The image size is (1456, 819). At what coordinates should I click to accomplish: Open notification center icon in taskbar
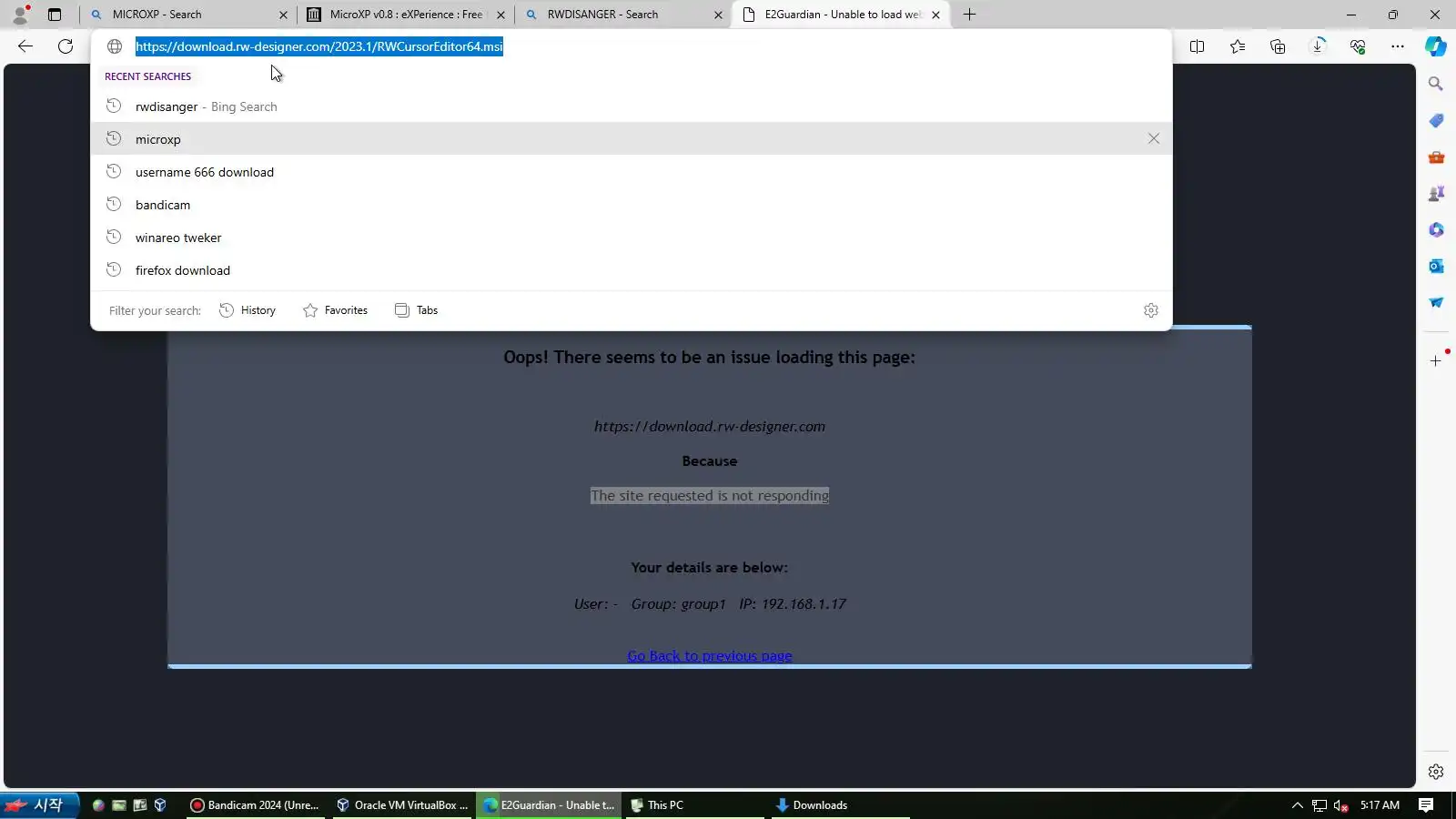(x=1426, y=805)
